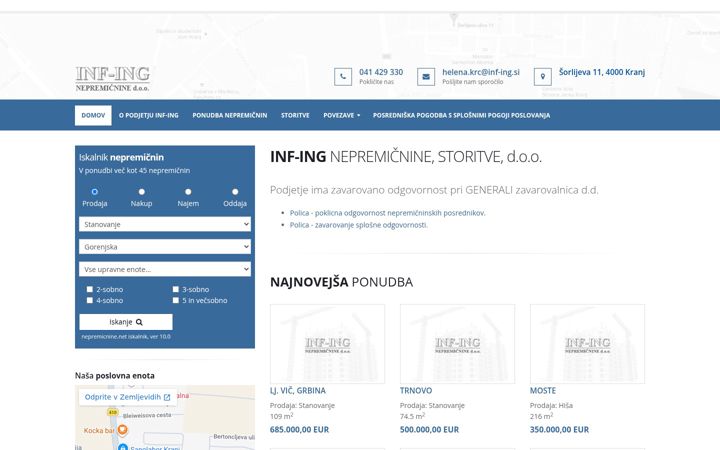Screen dimensions: 720x450
Task: Click the location pin icon
Action: [542, 77]
